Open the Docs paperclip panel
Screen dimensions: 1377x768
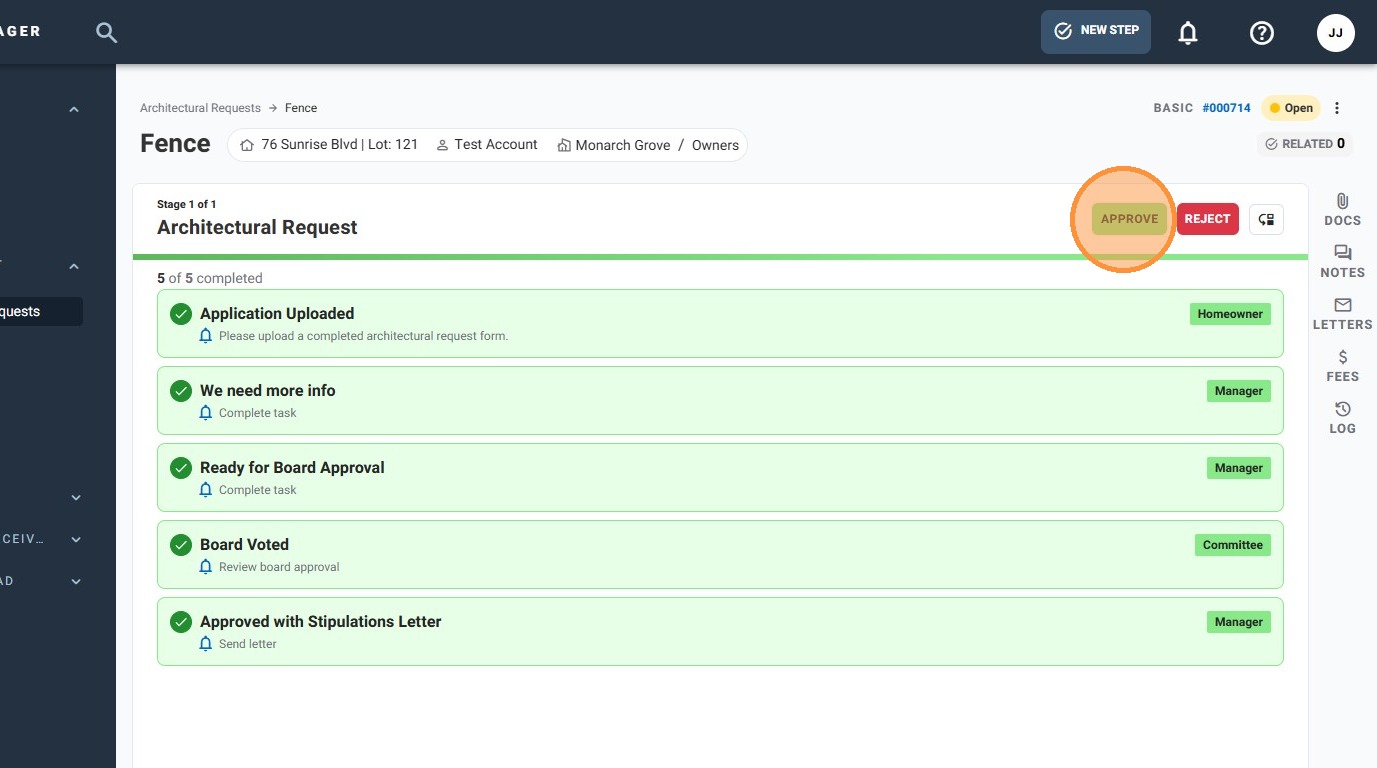pos(1342,210)
